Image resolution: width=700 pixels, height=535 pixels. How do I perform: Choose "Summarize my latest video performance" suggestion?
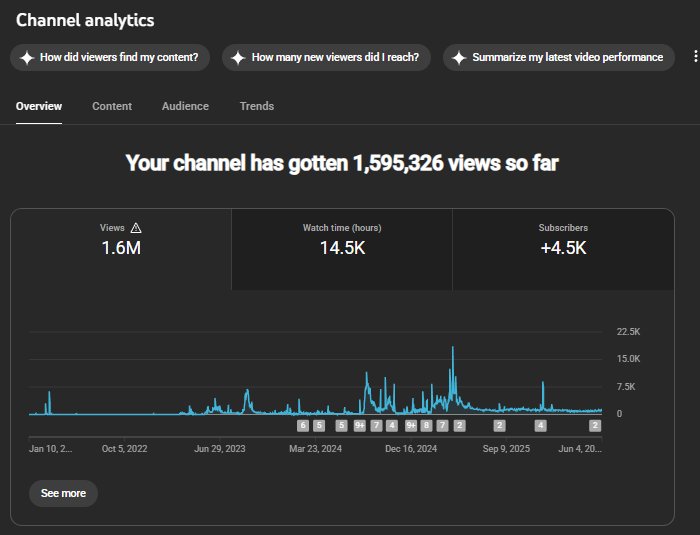[x=558, y=57]
